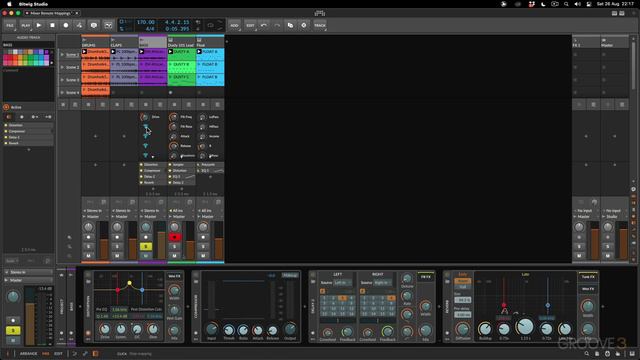Launch Scene 2 with its play arrow
Screen dimensions: 640x360
pos(62,67)
